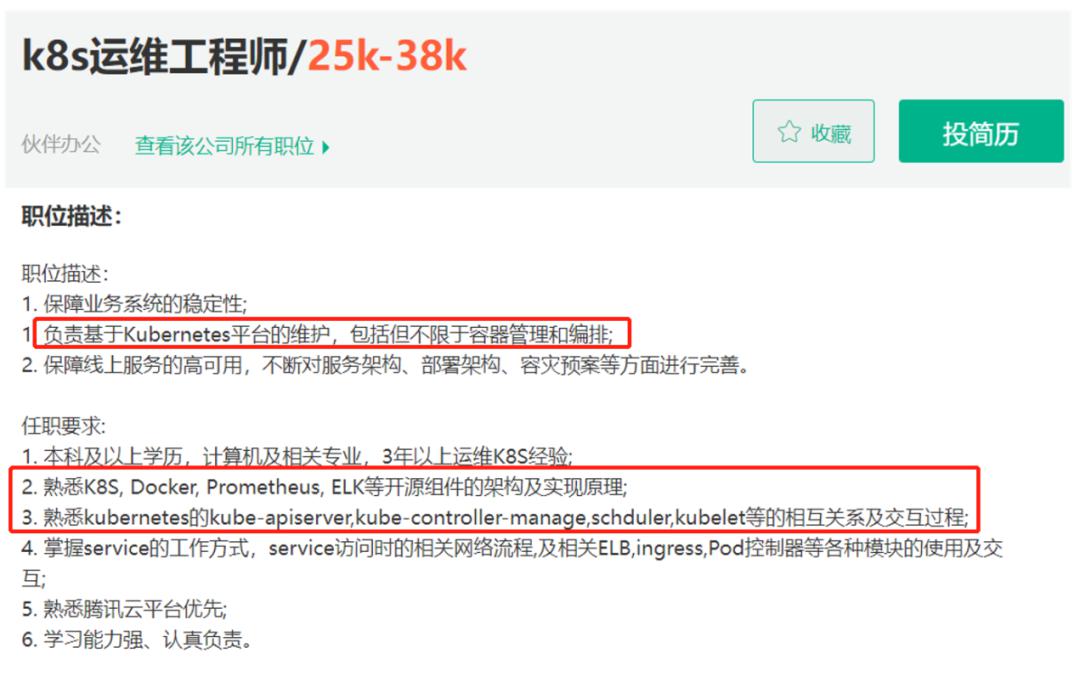Click the 伙伴办公 company name
The width and height of the screenshot is (1080, 693).
[61, 145]
